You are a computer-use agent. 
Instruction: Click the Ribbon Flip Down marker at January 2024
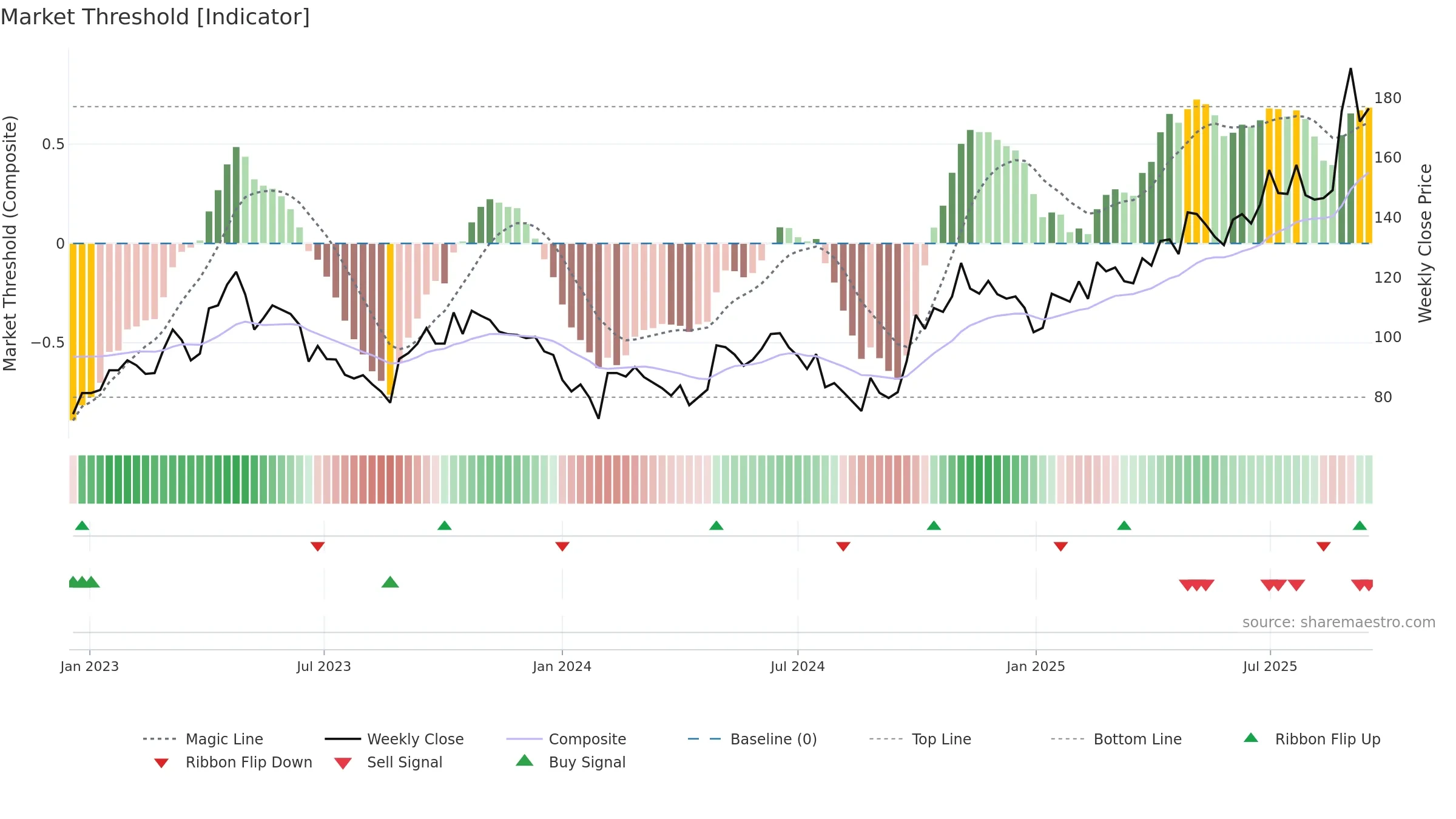(x=562, y=547)
